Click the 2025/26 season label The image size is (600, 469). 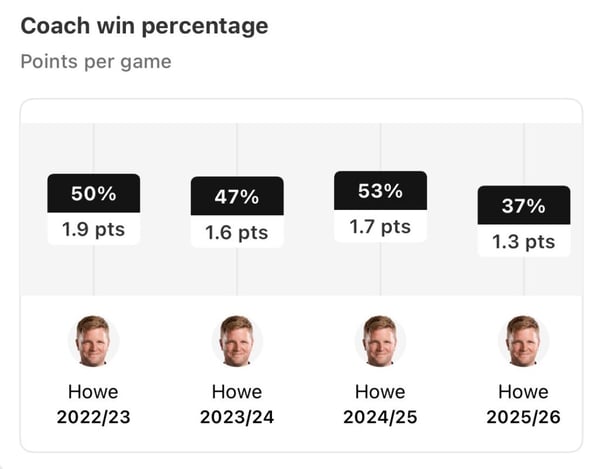(x=524, y=415)
